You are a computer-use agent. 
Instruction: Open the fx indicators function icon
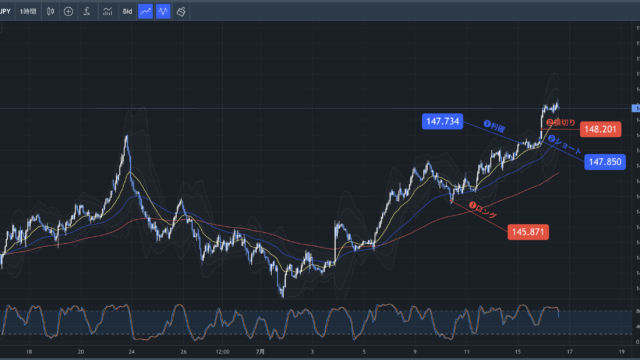coord(87,11)
